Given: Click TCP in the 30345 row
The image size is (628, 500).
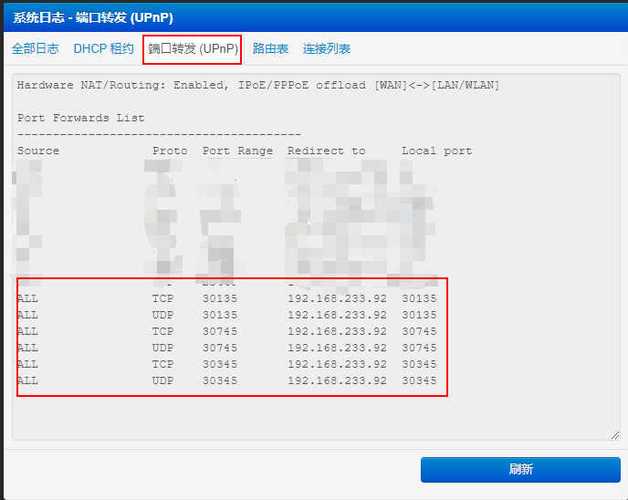Looking at the screenshot, I should click(163, 364).
